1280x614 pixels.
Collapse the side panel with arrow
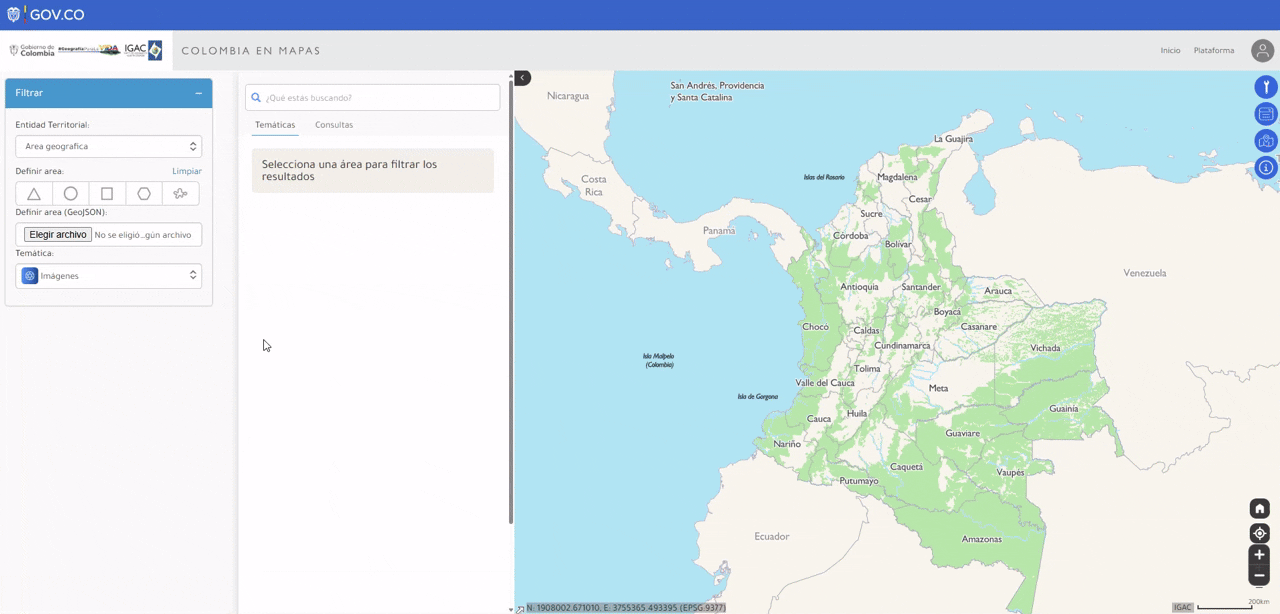(x=522, y=78)
